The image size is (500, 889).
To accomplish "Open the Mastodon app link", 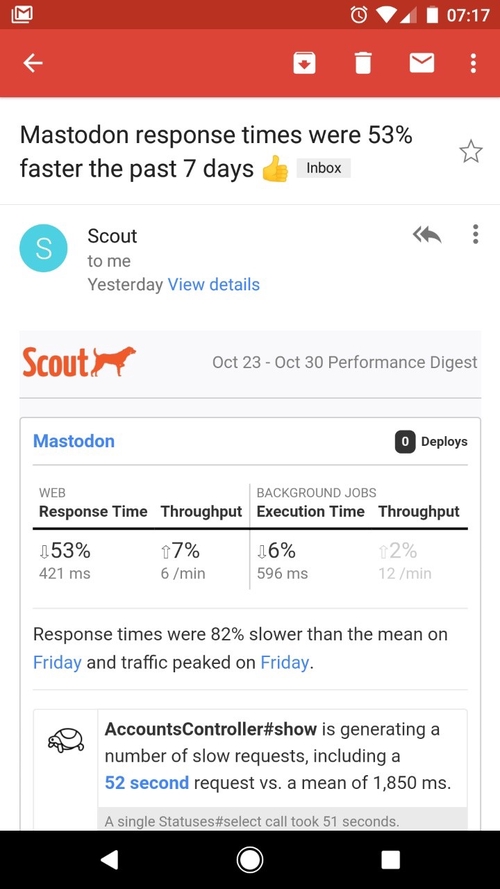I will pyautogui.click(x=74, y=441).
